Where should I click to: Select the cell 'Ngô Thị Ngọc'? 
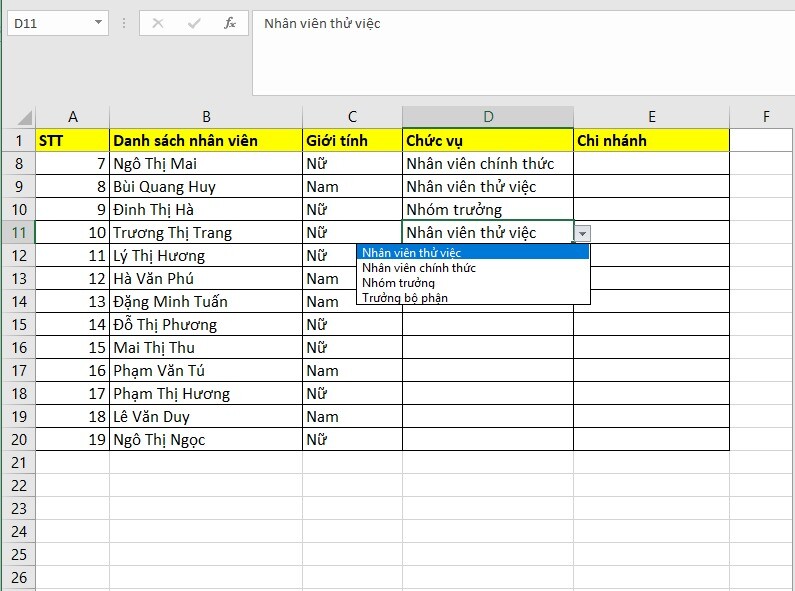(206, 439)
